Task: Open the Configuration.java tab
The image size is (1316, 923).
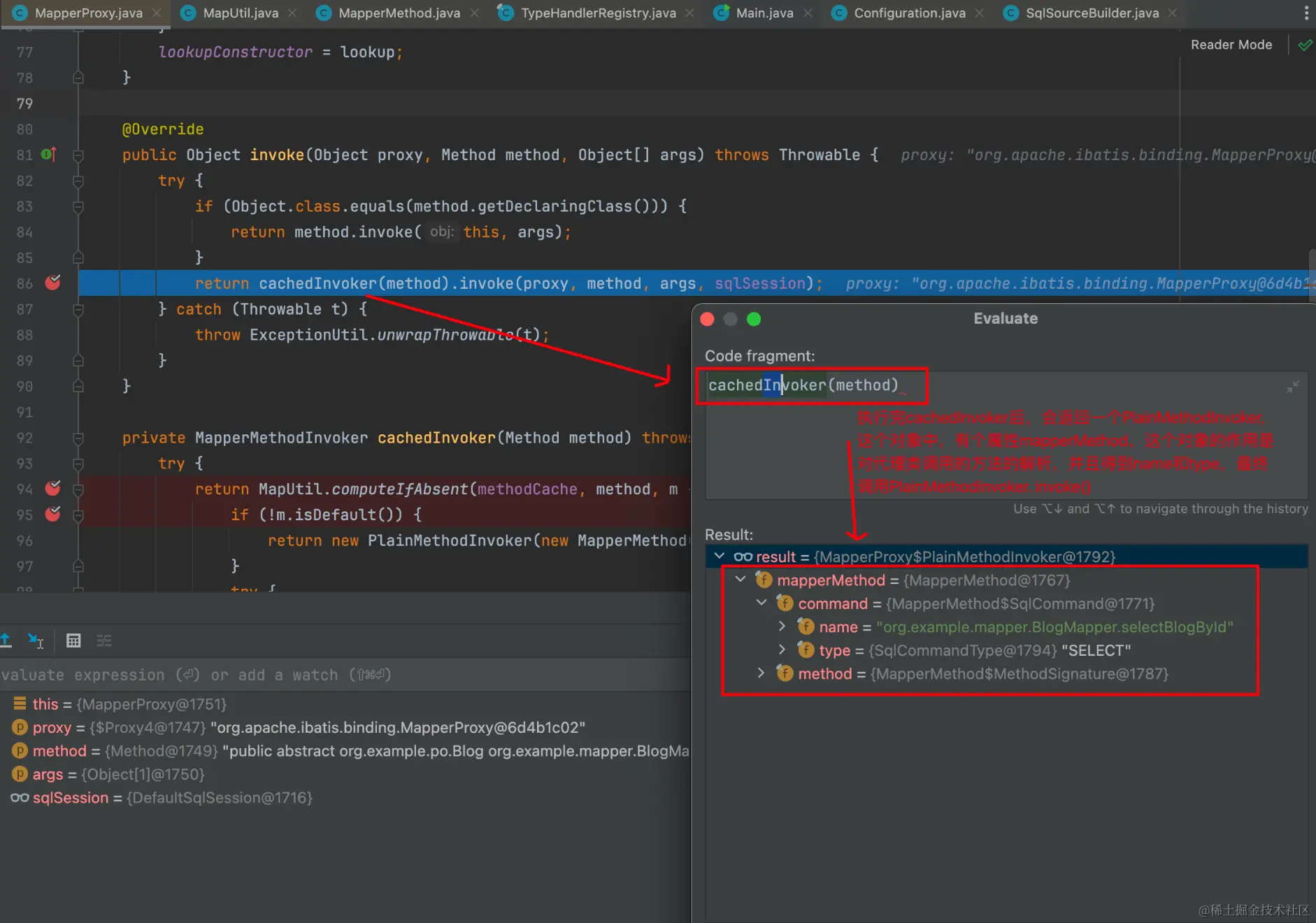Action: (910, 13)
